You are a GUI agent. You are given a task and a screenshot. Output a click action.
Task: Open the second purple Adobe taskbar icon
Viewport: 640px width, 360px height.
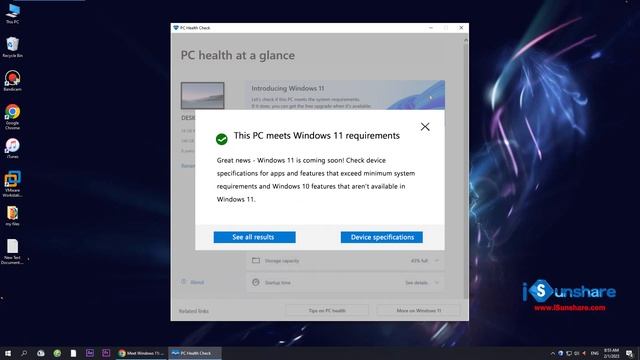tap(106, 353)
